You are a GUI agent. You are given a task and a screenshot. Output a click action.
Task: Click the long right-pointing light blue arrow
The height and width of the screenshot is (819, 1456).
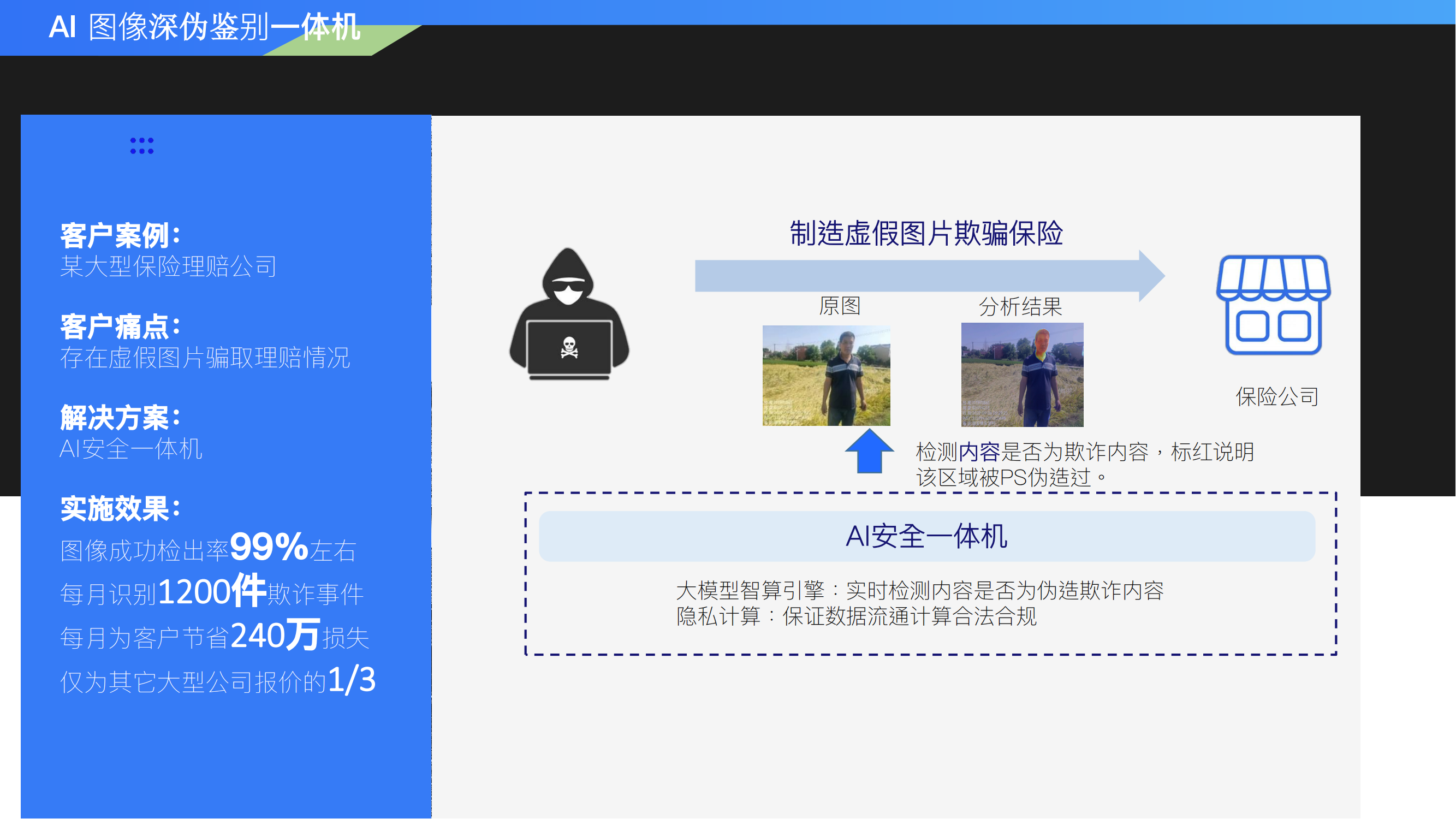click(930, 276)
